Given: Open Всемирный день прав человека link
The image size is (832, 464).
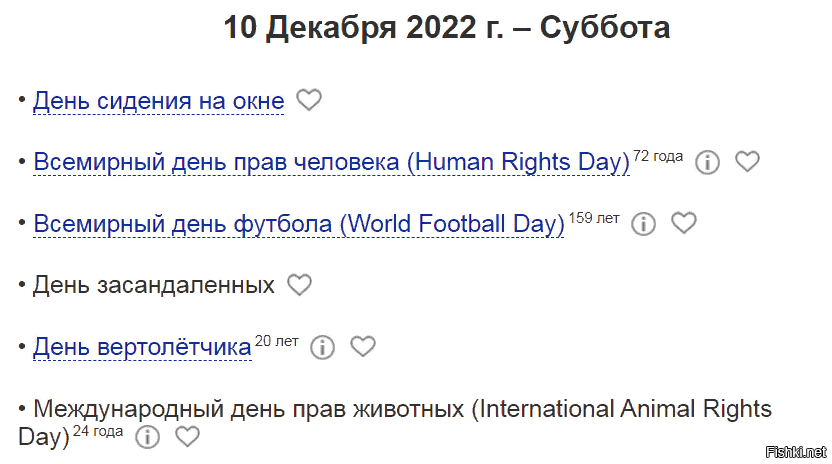Looking at the screenshot, I should 331,162.
